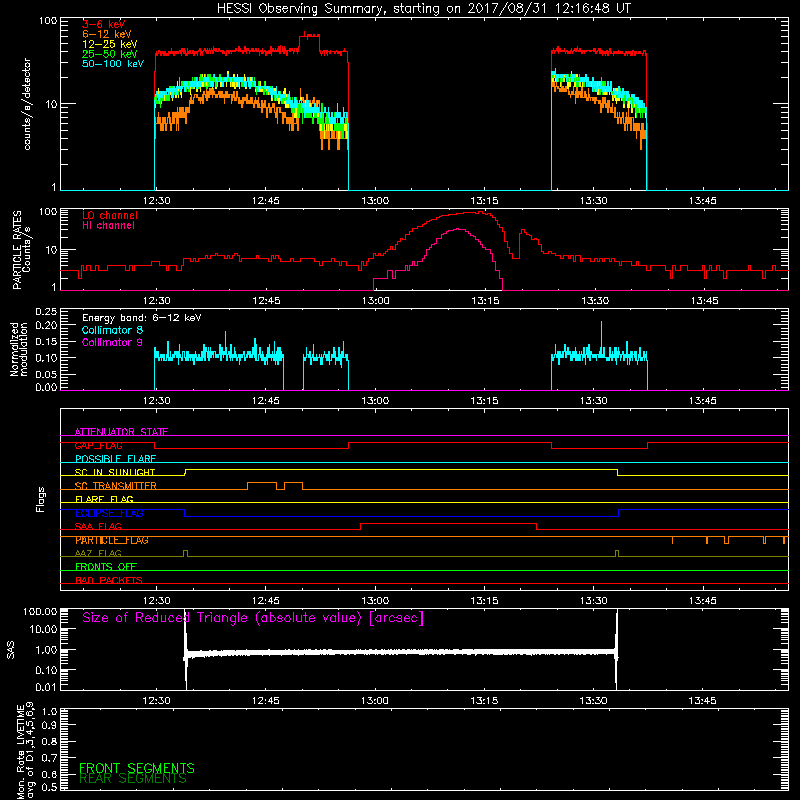Image resolution: width=800 pixels, height=800 pixels.
Task: Click the Energy band: 6-12 keV label
Action: (142, 318)
